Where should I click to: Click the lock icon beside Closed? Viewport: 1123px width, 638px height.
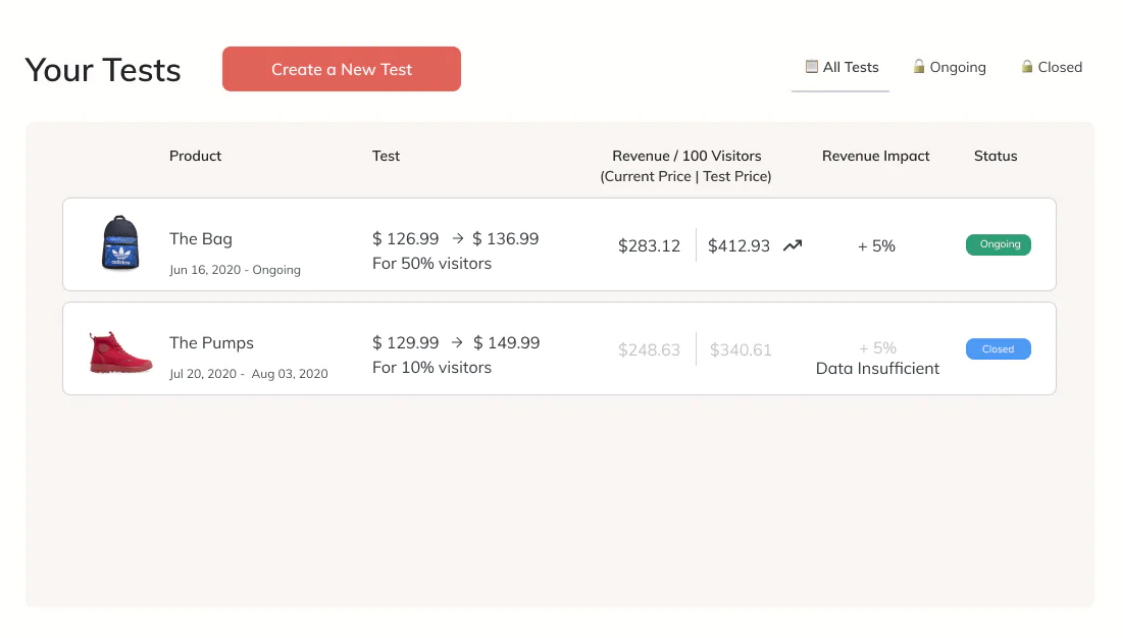tap(1026, 67)
